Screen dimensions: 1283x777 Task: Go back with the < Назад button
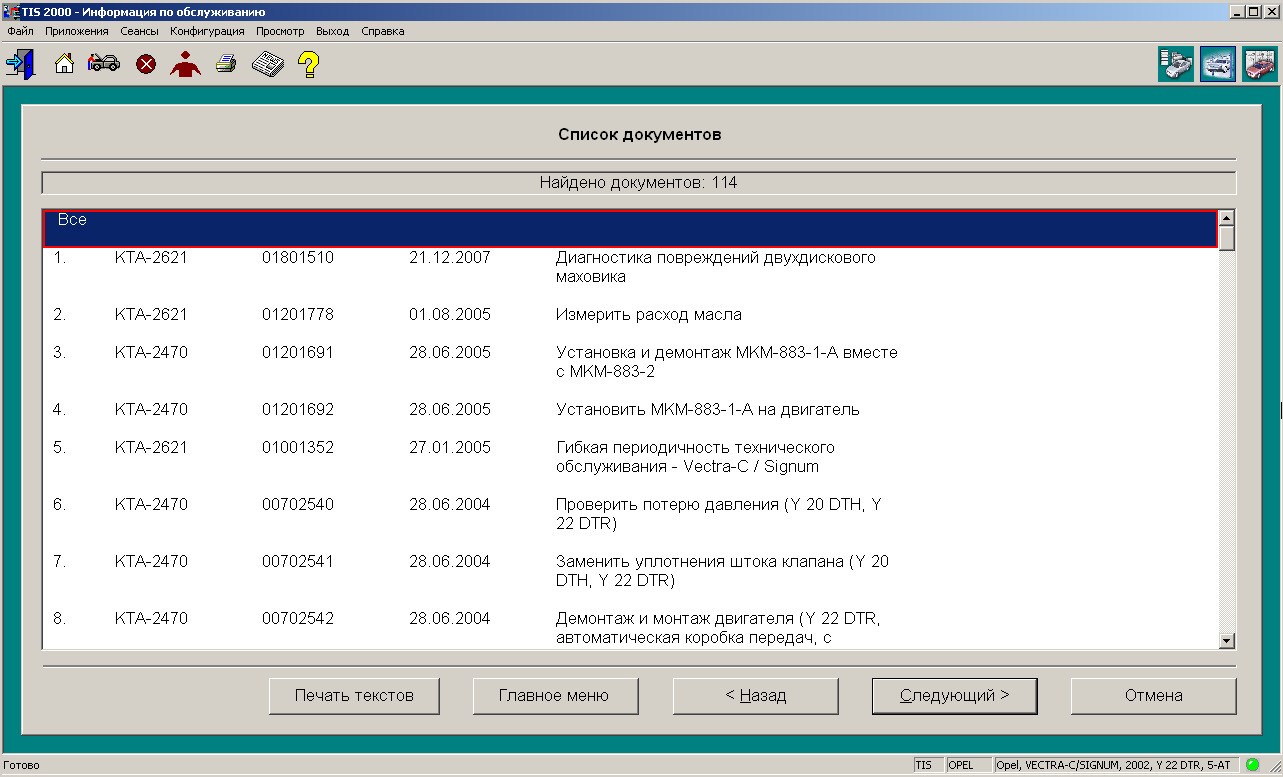tap(756, 696)
